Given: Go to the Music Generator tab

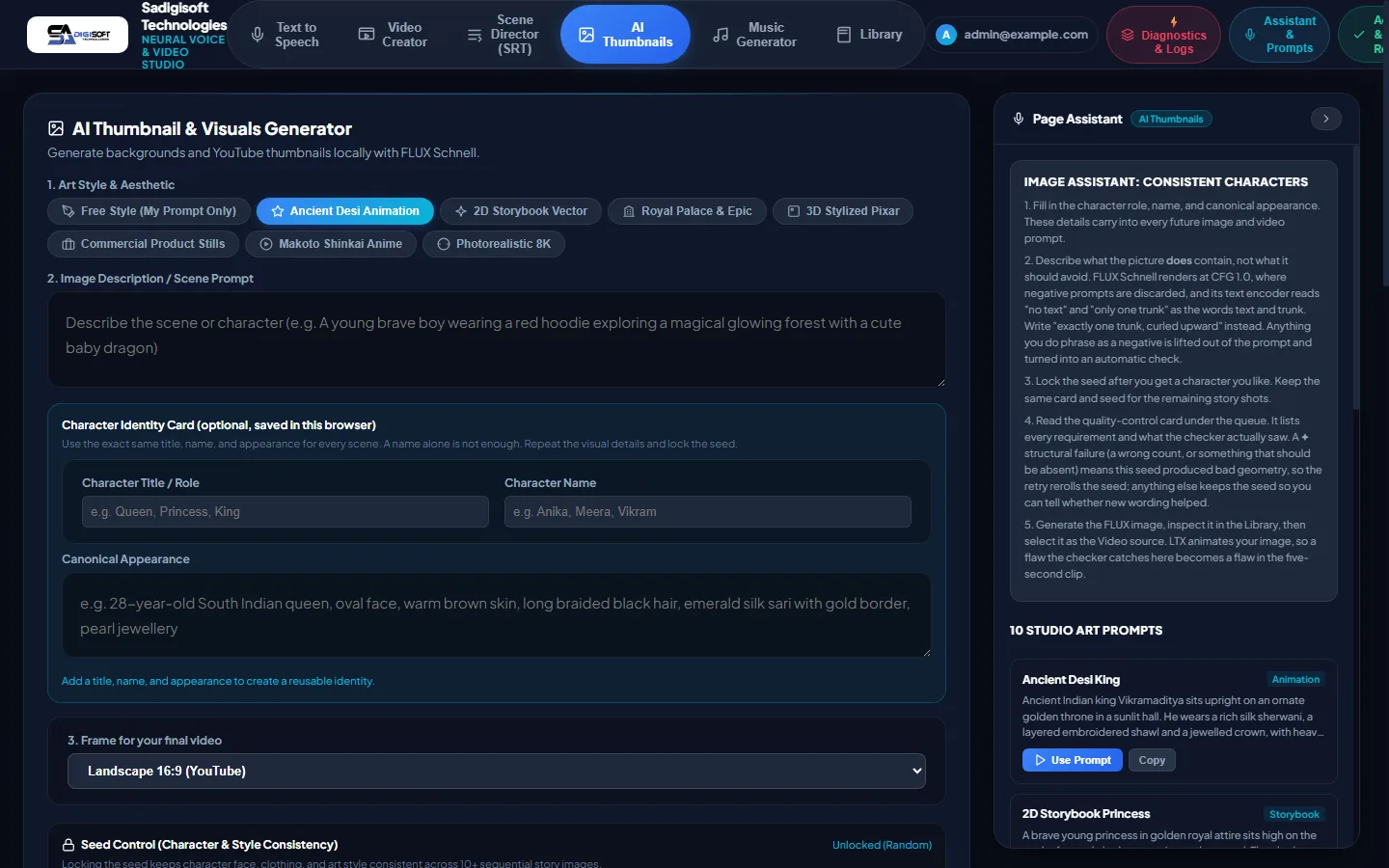Looking at the screenshot, I should click(754, 35).
